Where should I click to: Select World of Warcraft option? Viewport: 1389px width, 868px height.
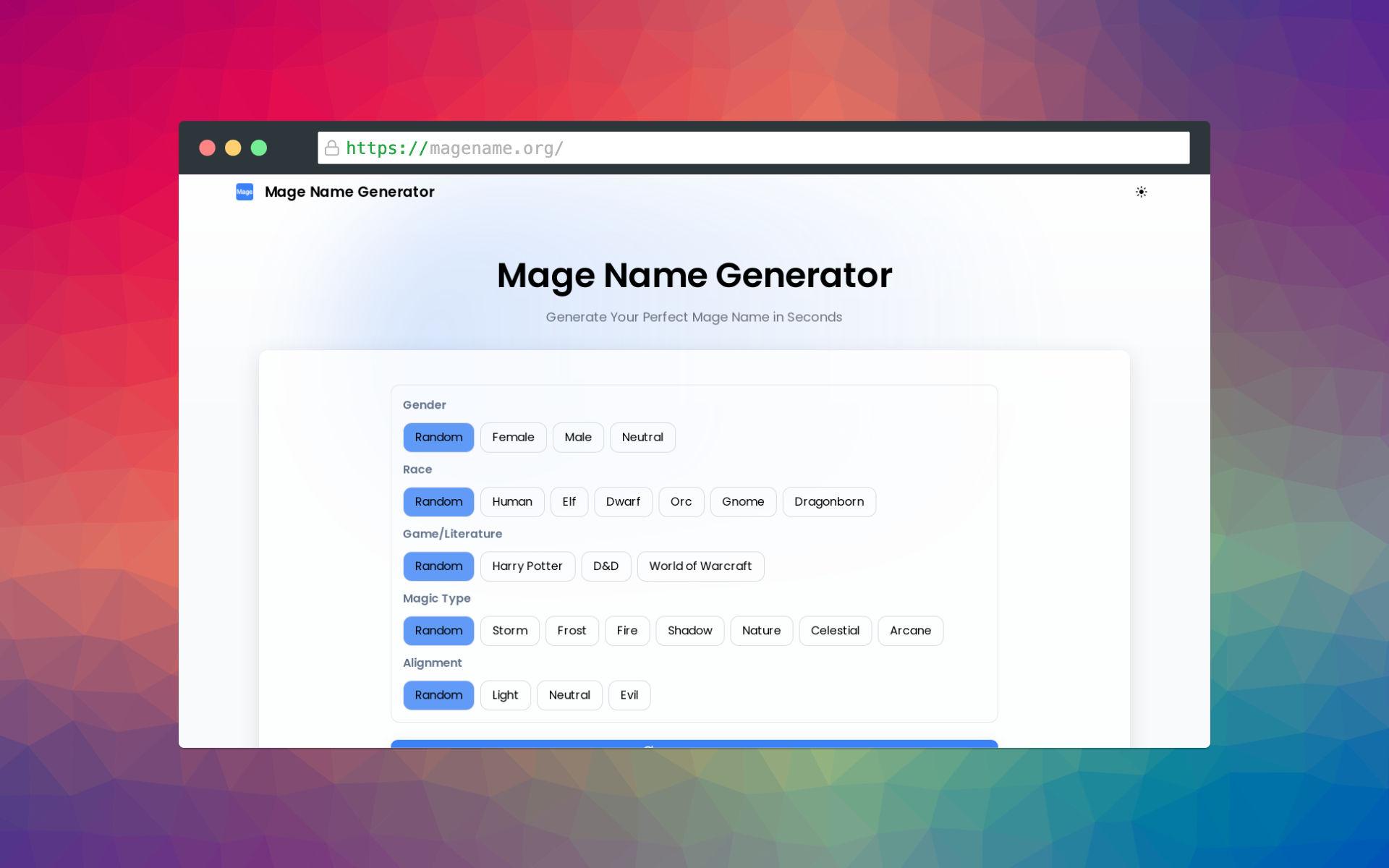pyautogui.click(x=700, y=566)
